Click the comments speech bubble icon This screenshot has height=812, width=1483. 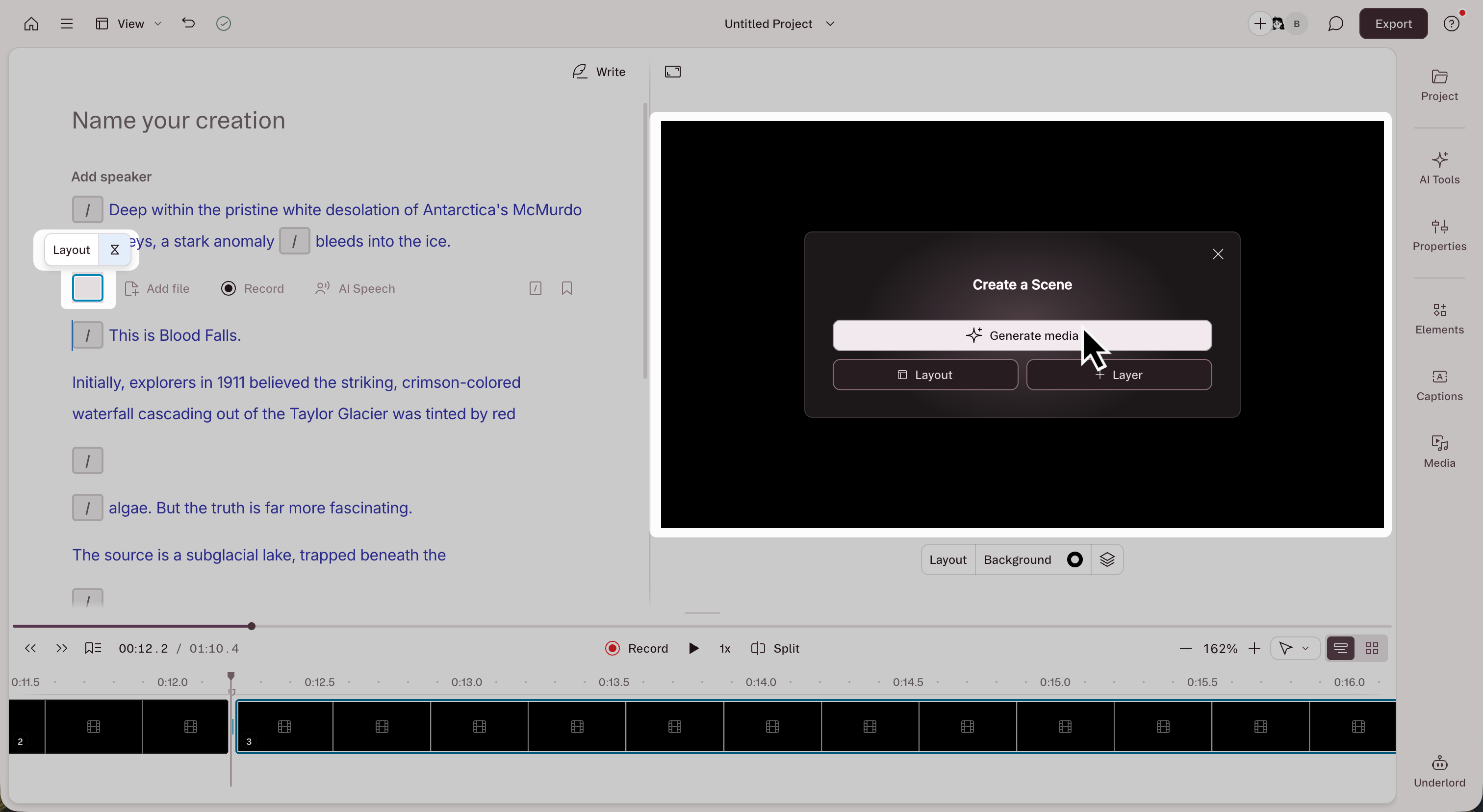click(1335, 24)
